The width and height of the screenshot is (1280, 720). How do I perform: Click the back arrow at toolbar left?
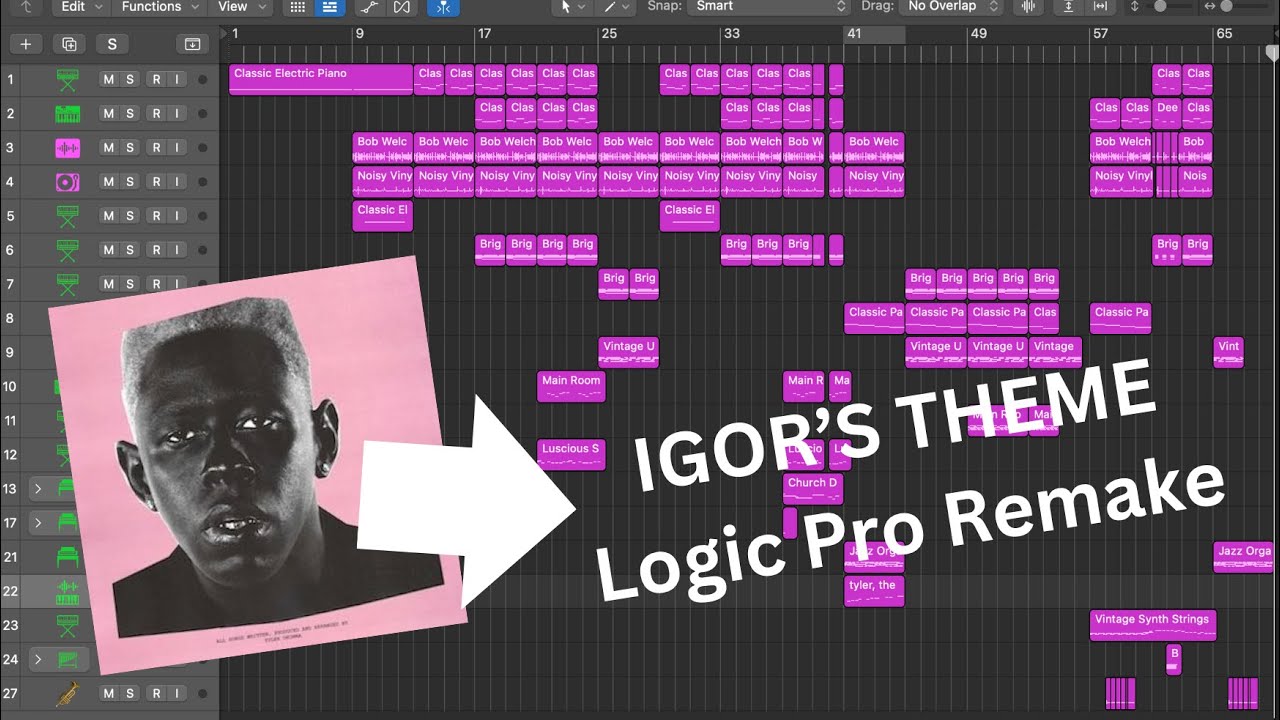[x=25, y=7]
